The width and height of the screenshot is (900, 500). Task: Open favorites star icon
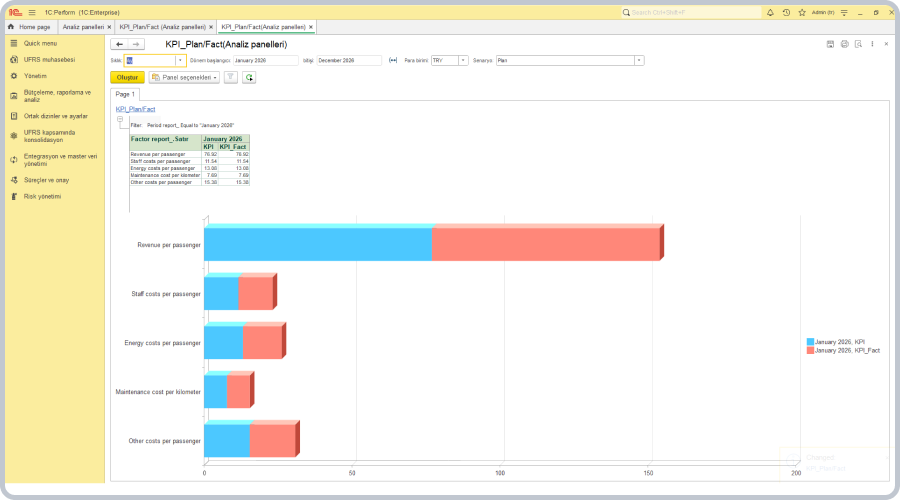point(801,12)
